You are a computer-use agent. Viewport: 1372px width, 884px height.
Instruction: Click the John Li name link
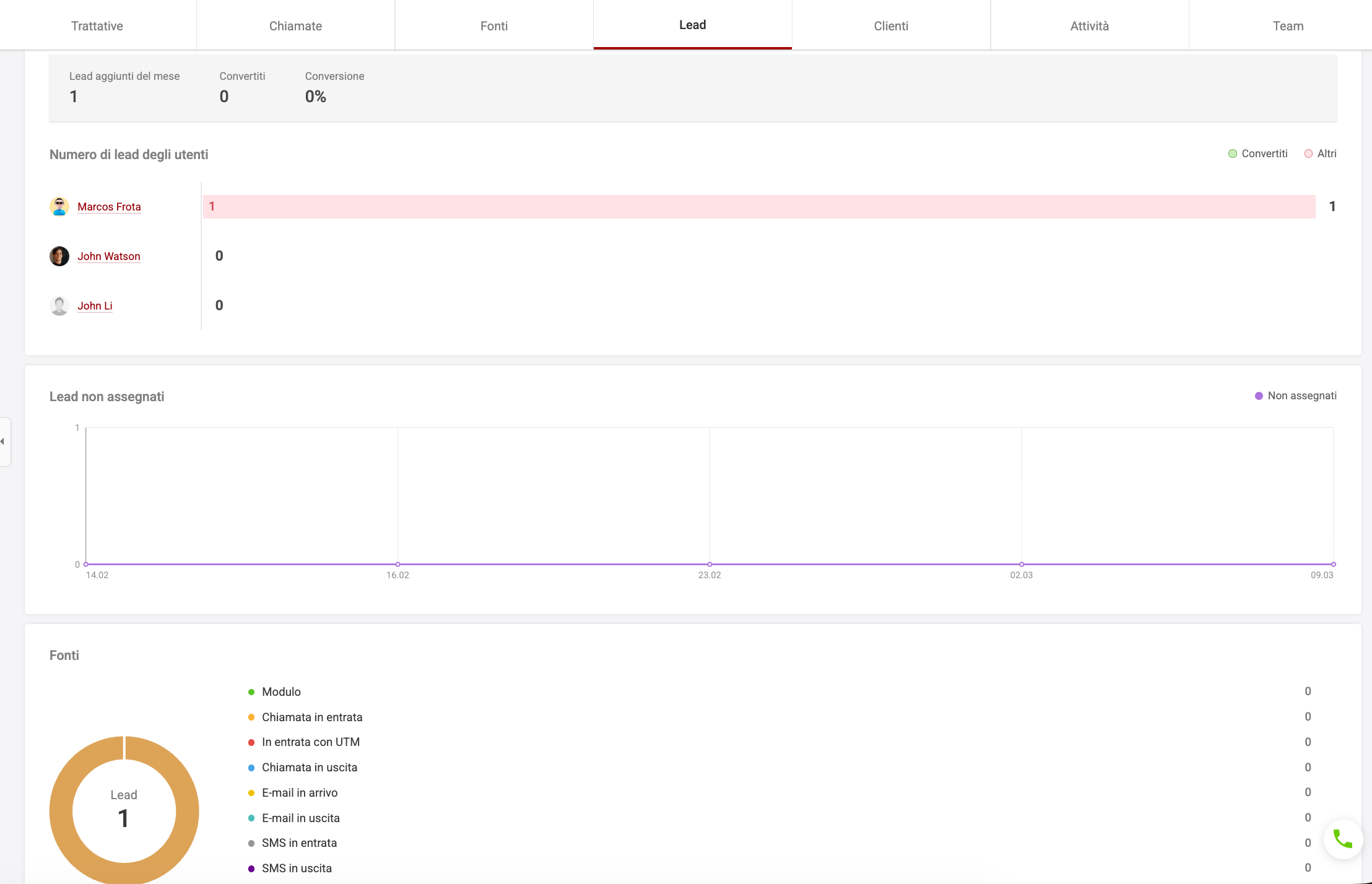point(95,306)
